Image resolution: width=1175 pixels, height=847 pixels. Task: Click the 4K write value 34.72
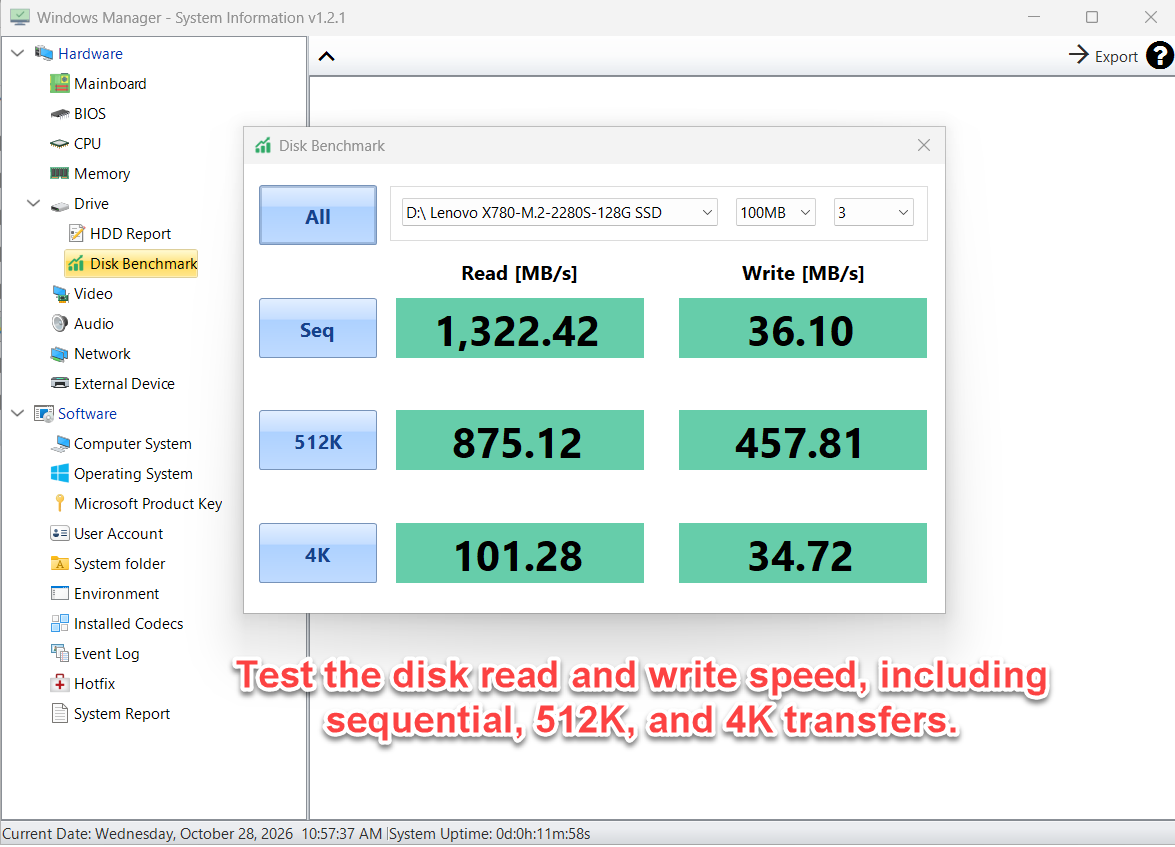pyautogui.click(x=803, y=553)
